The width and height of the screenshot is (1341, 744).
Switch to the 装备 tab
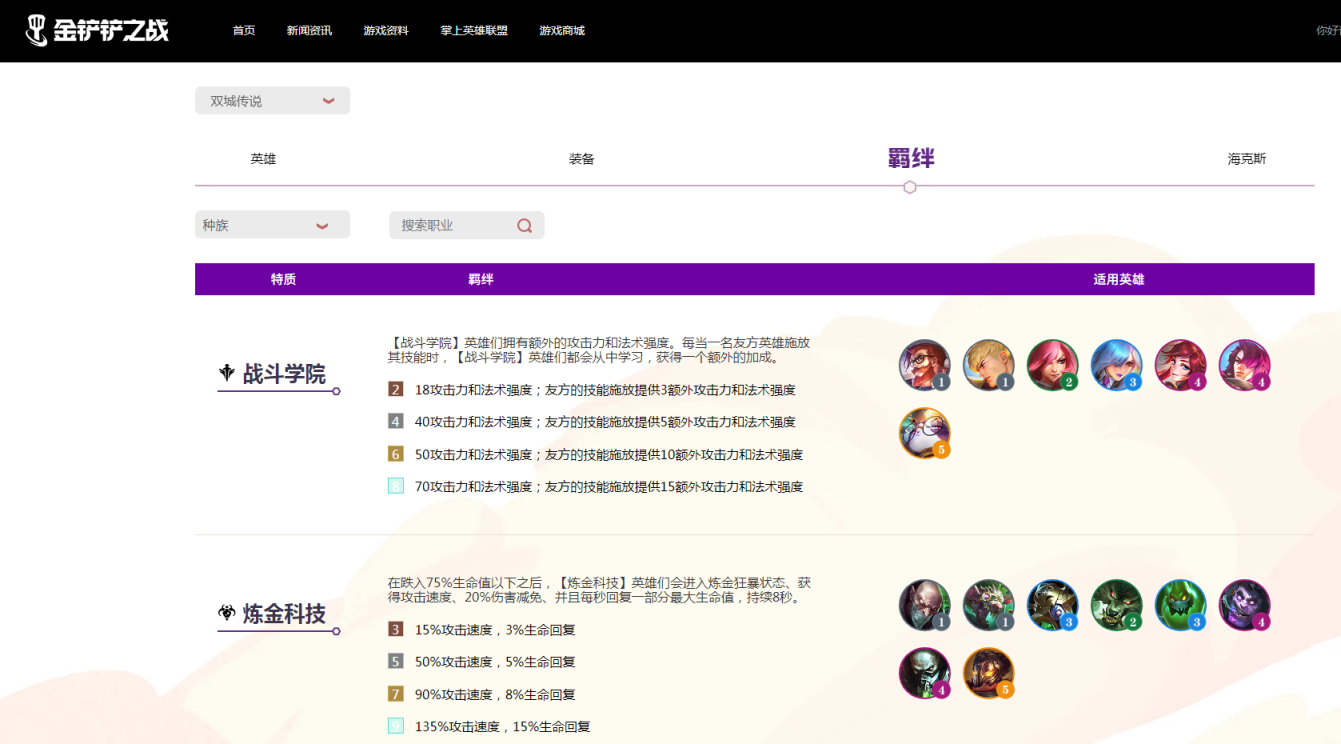[x=581, y=159]
